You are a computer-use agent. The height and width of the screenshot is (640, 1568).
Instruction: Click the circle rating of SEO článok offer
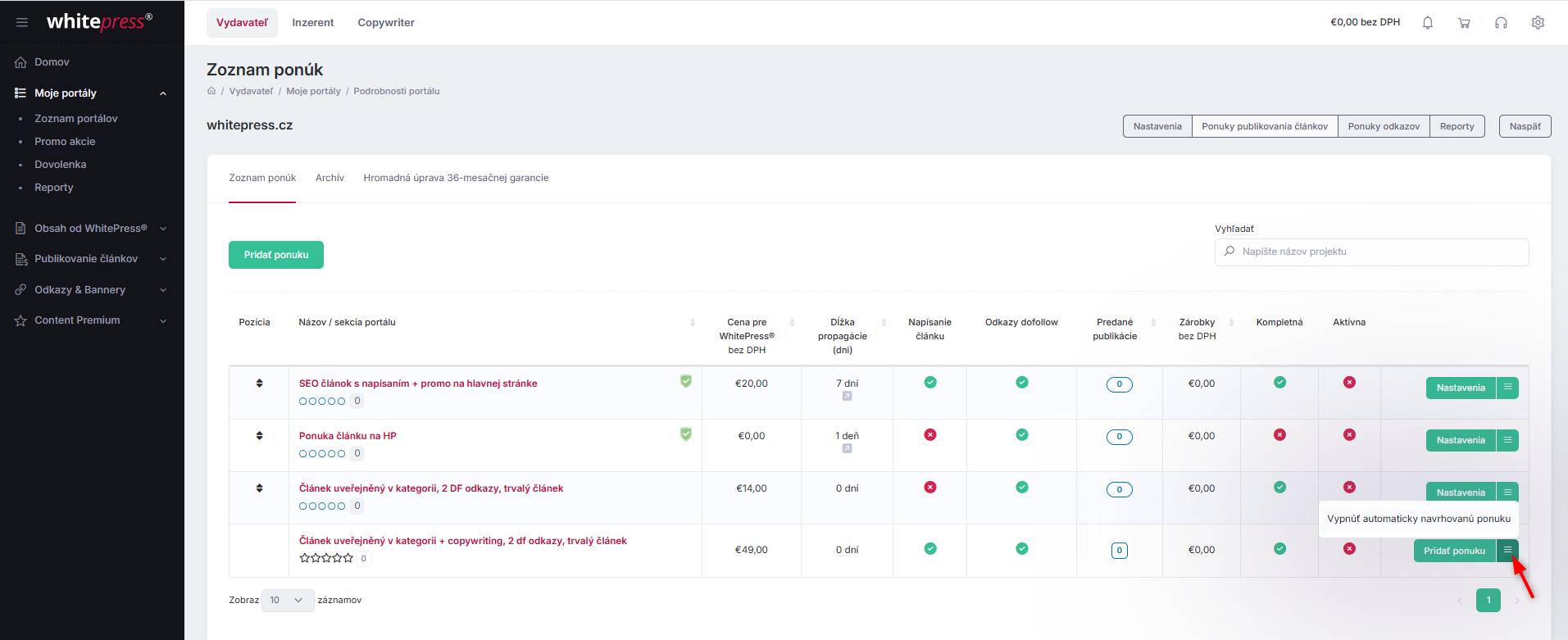(x=322, y=402)
